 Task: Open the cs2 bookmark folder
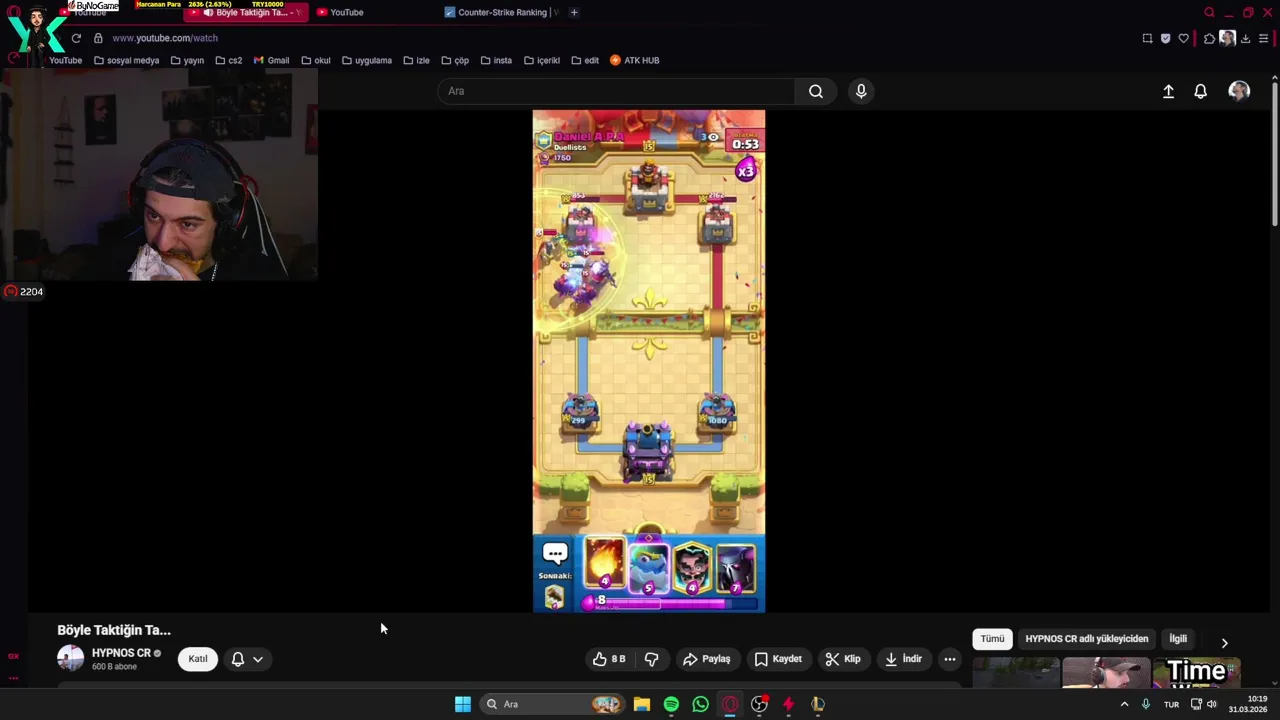point(228,60)
